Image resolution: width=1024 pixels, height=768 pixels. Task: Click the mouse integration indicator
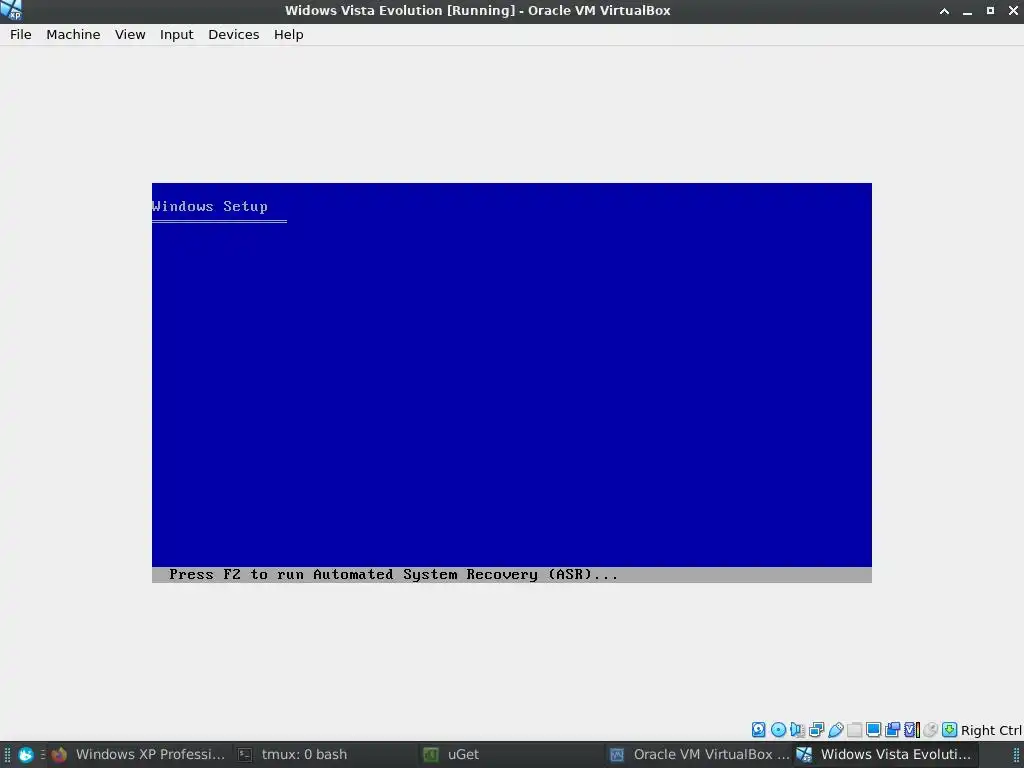tap(931, 730)
